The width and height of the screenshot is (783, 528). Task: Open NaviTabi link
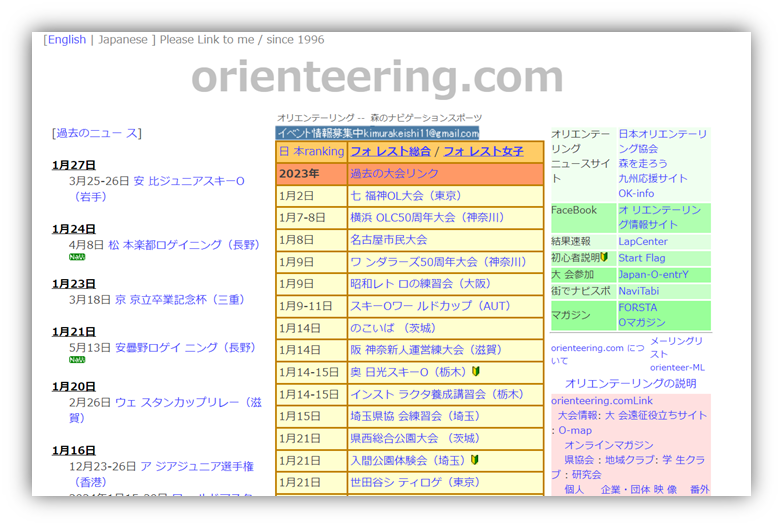(x=639, y=291)
